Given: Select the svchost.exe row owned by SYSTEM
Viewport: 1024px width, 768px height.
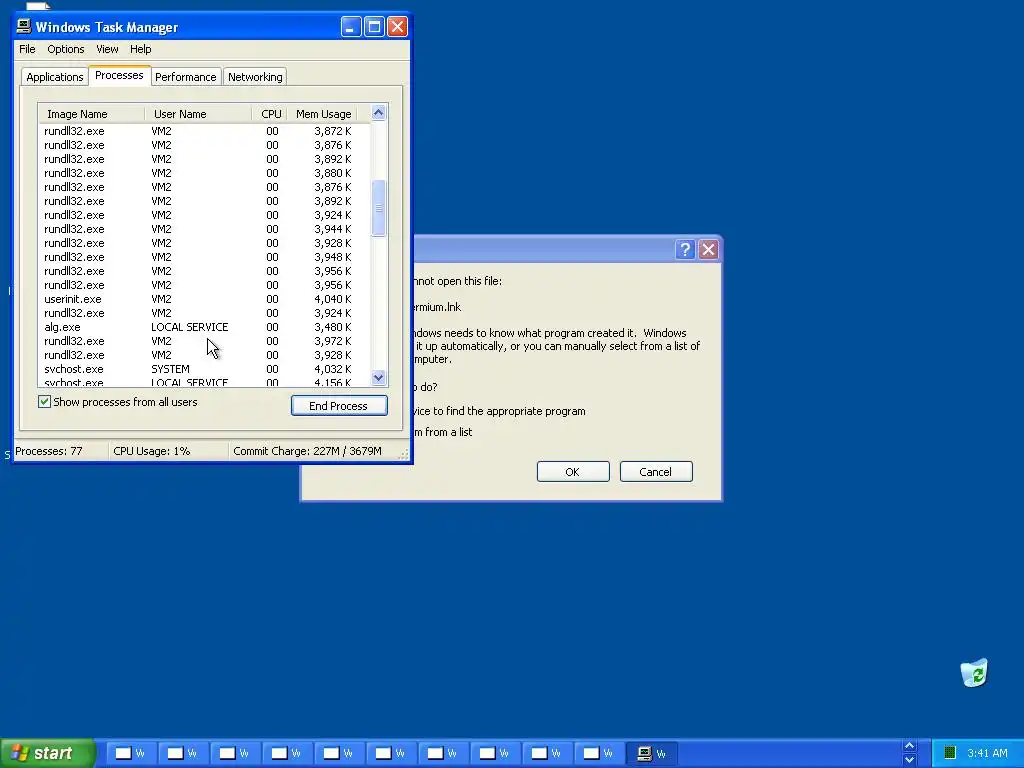Looking at the screenshot, I should tap(204, 369).
